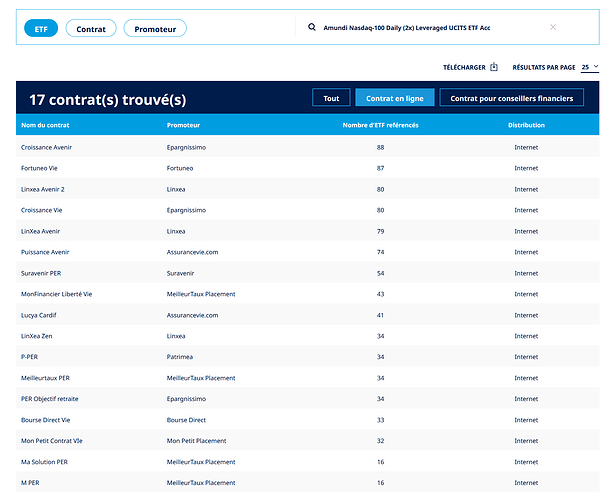
Task: Open the P-PER contract
Action: 29,357
